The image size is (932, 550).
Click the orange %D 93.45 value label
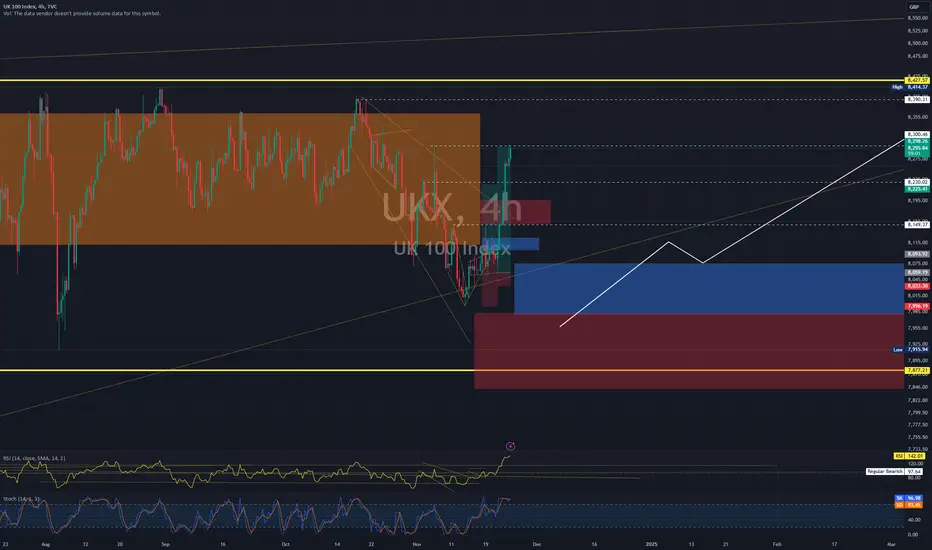(909, 505)
